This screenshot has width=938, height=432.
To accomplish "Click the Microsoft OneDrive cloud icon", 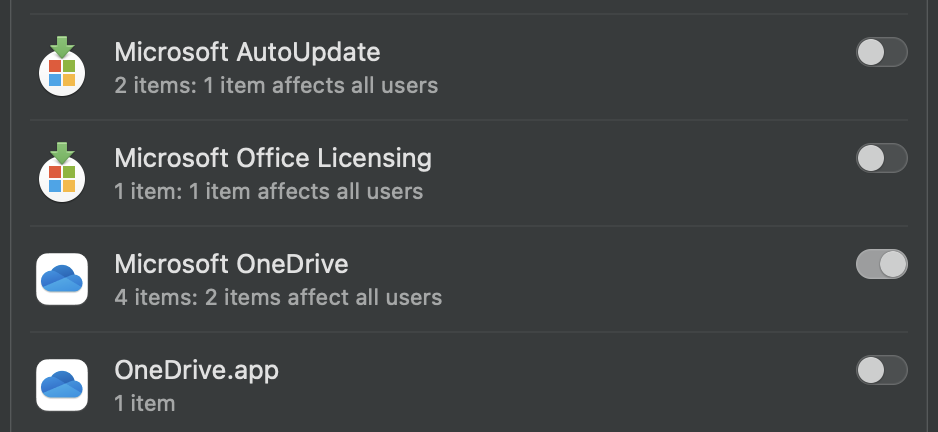I will [62, 279].
